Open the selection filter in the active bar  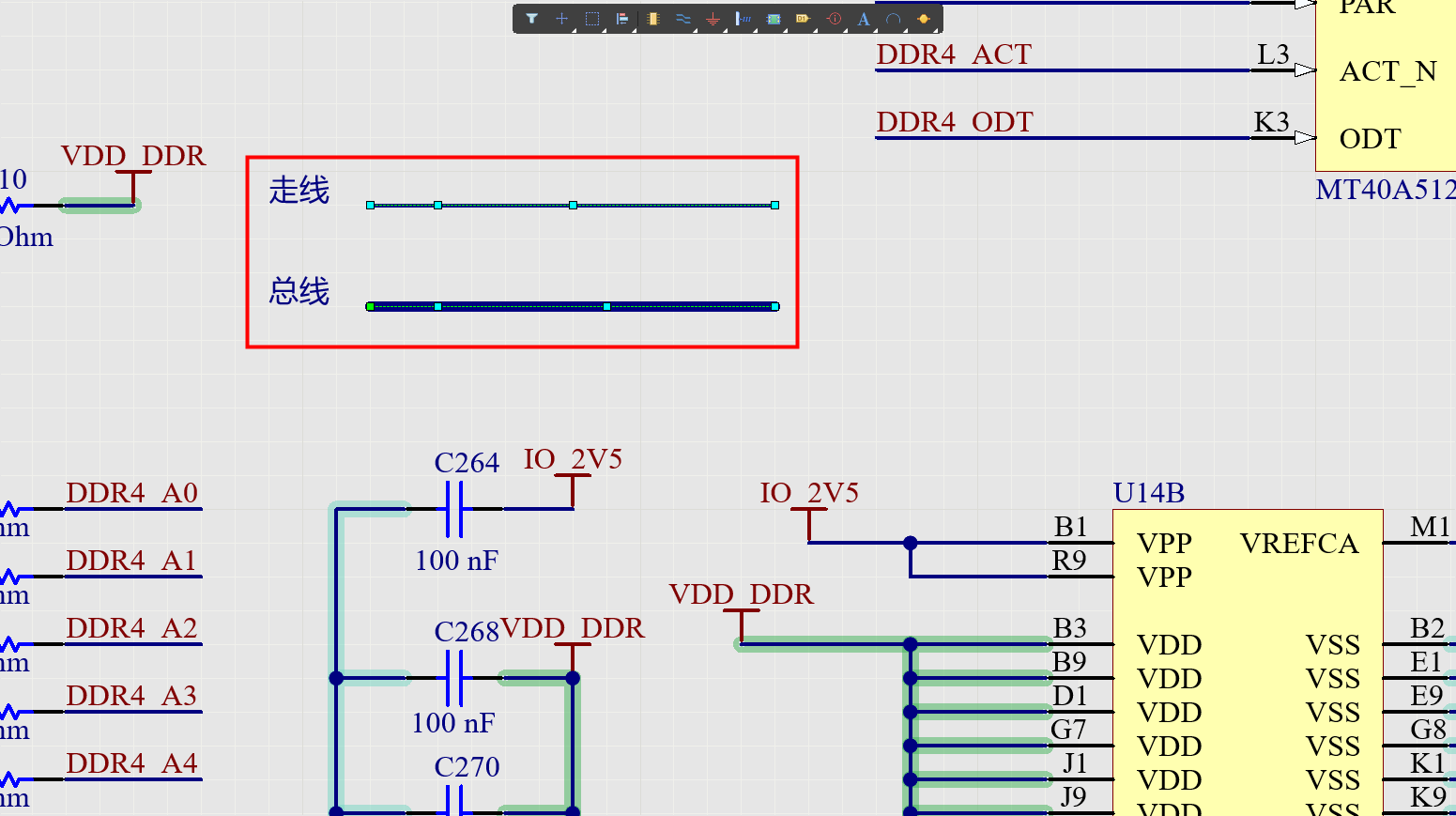tap(531, 19)
